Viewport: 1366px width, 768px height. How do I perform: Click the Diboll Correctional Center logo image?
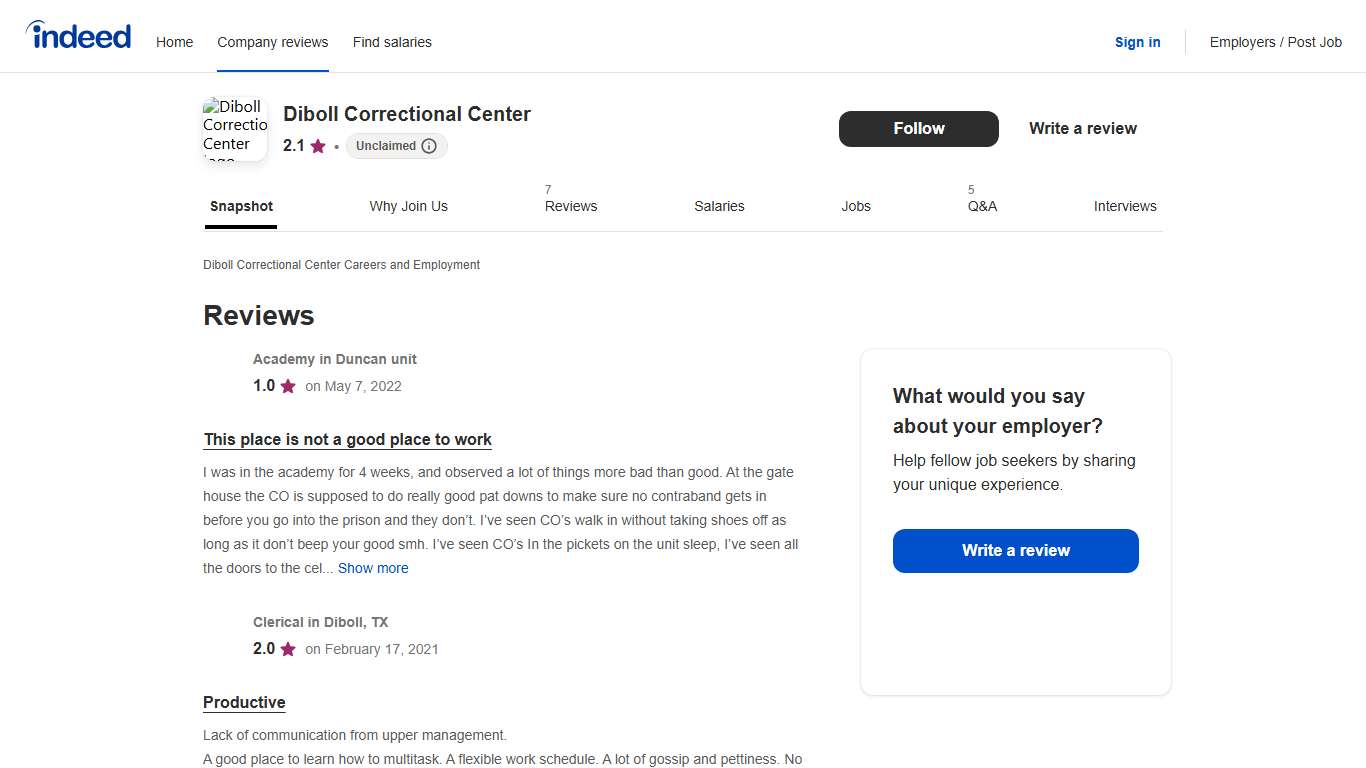(235, 129)
